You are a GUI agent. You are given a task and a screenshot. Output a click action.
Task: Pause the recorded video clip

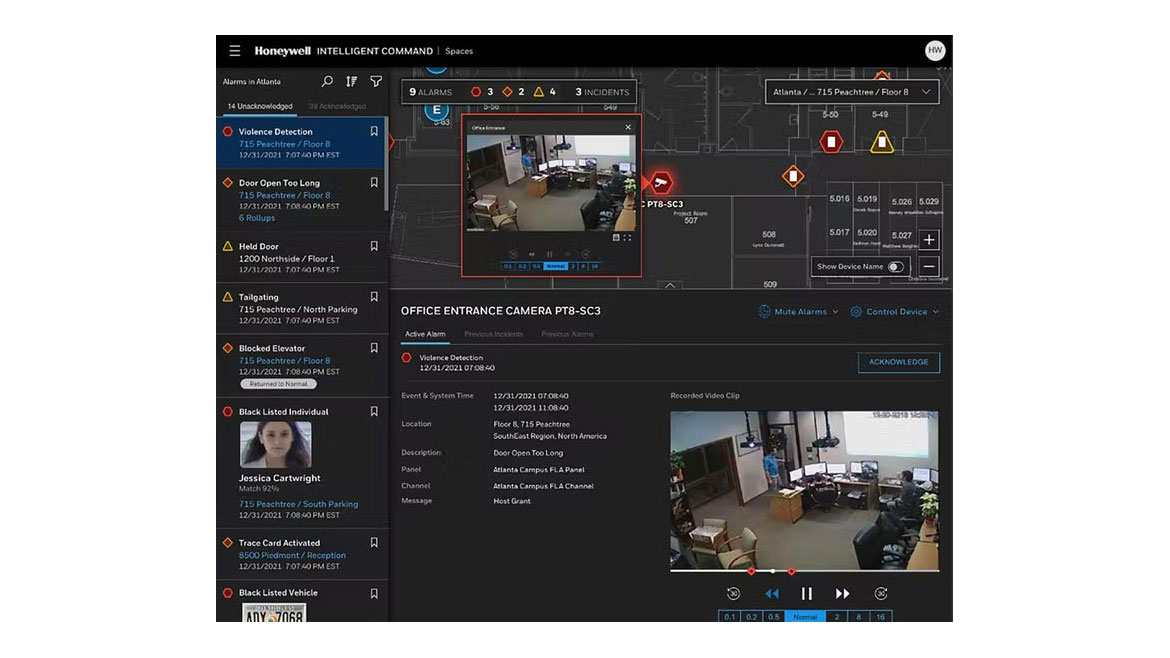tap(806, 594)
